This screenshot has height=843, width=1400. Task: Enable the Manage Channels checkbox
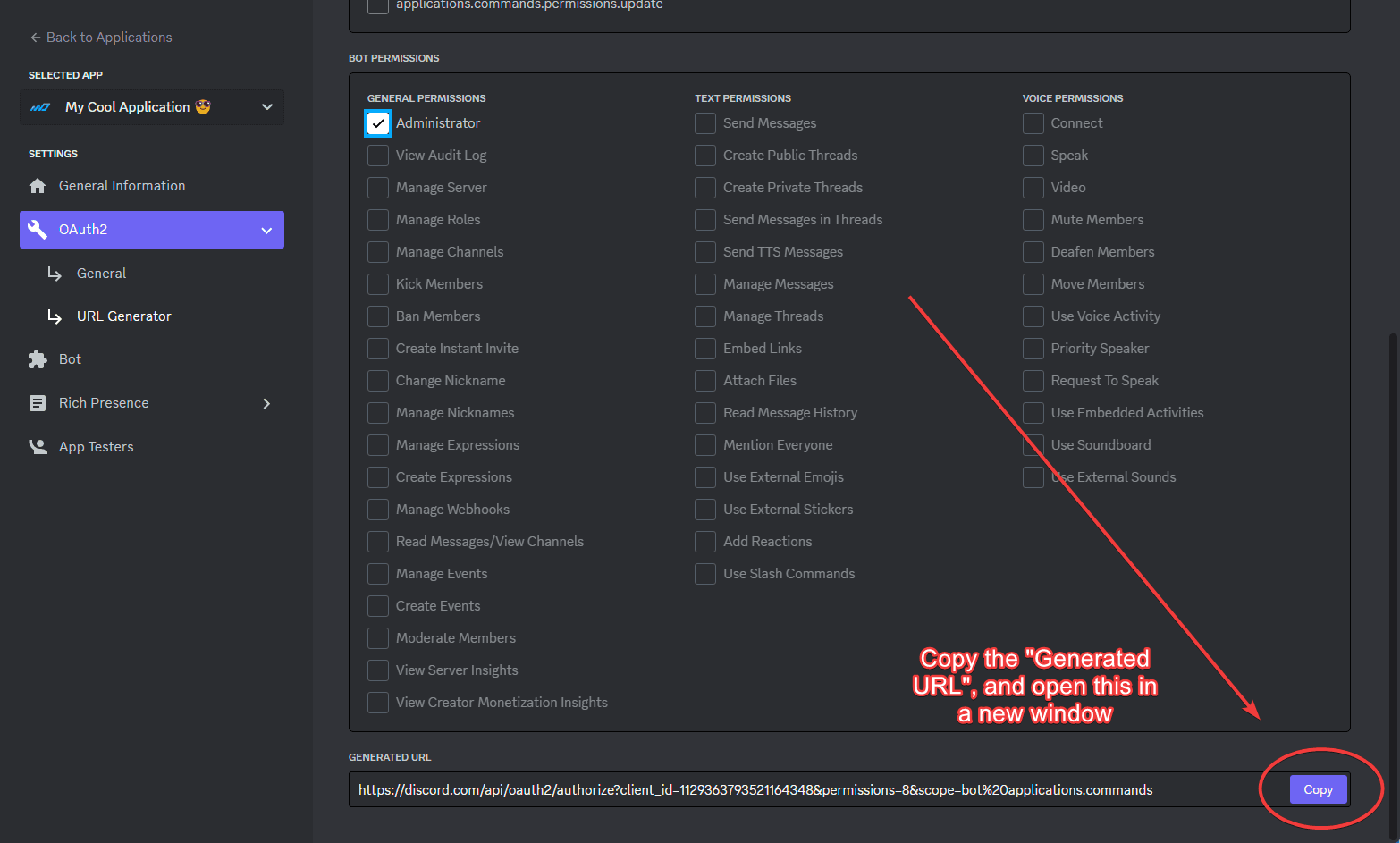pyautogui.click(x=378, y=252)
